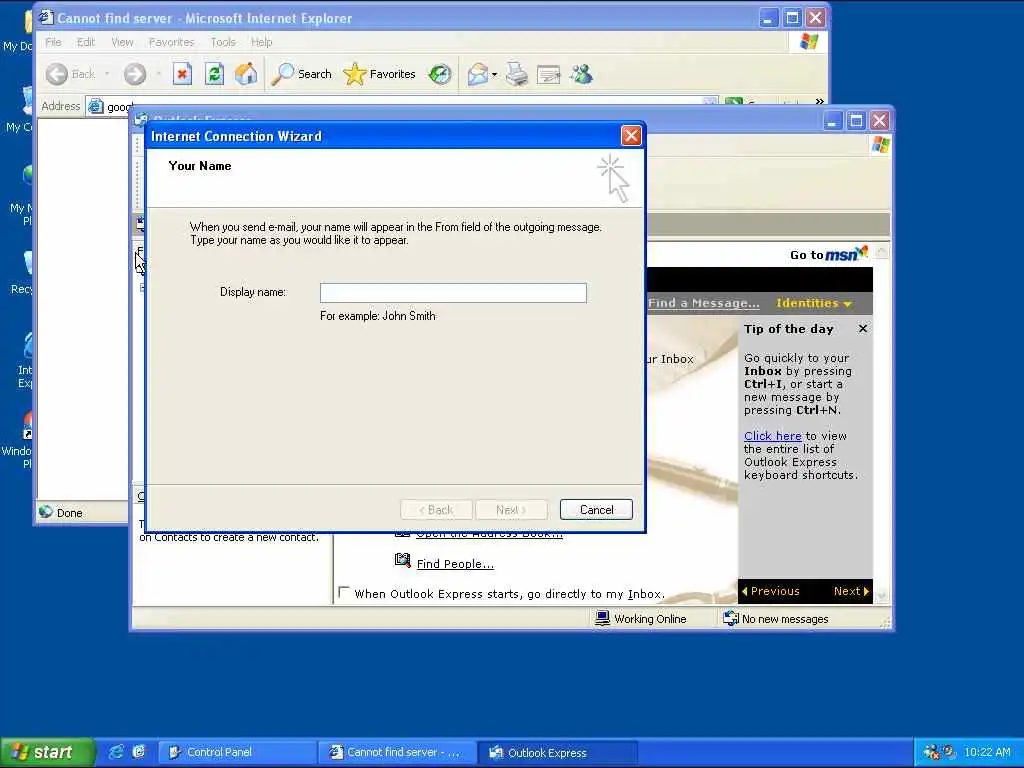Click the Find a Message link
This screenshot has width=1024, height=768.
point(703,303)
